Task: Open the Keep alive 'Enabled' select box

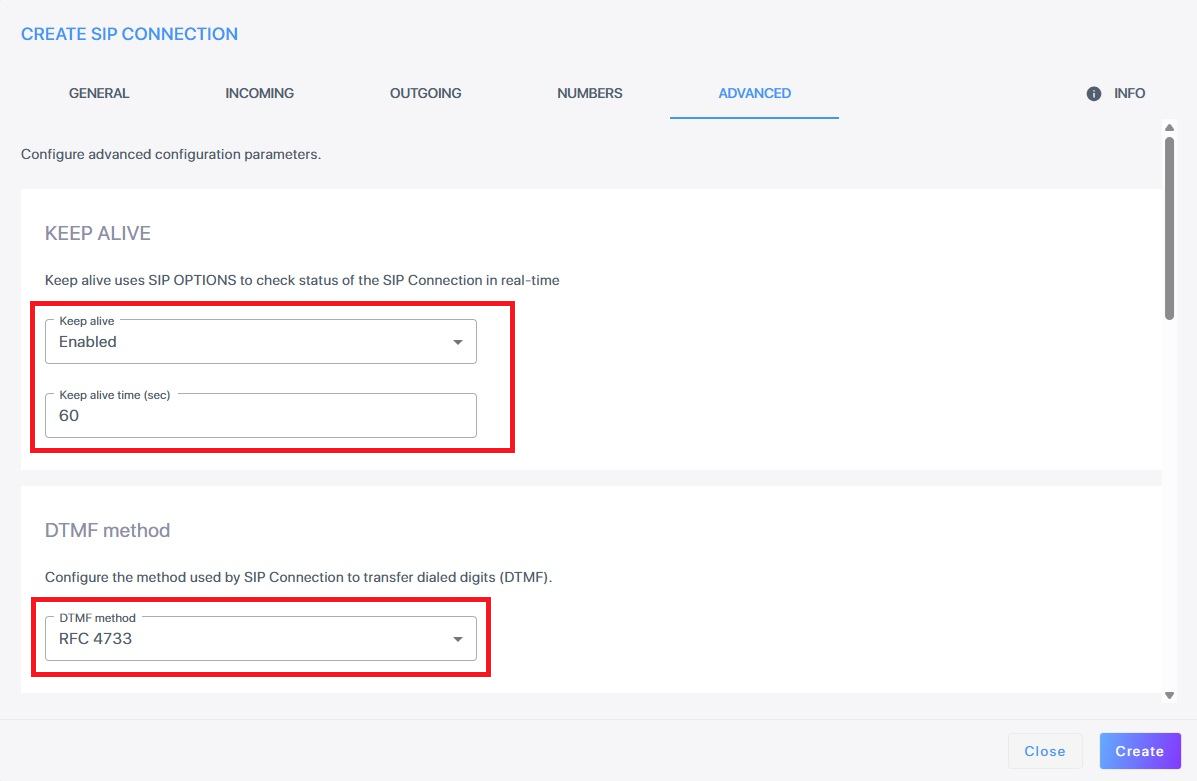Action: 250,342
